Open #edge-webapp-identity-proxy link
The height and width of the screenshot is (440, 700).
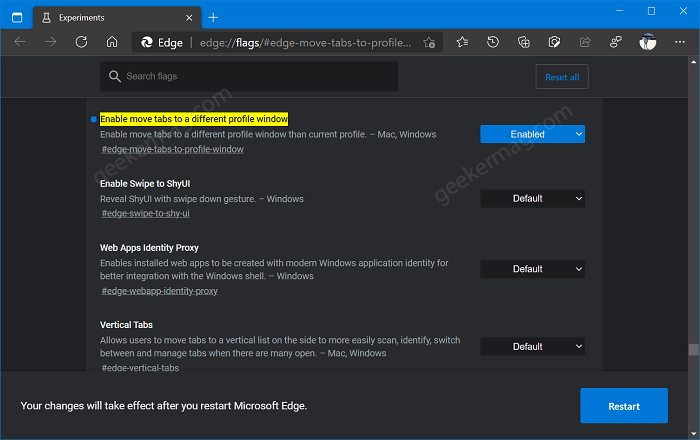pyautogui.click(x=159, y=291)
